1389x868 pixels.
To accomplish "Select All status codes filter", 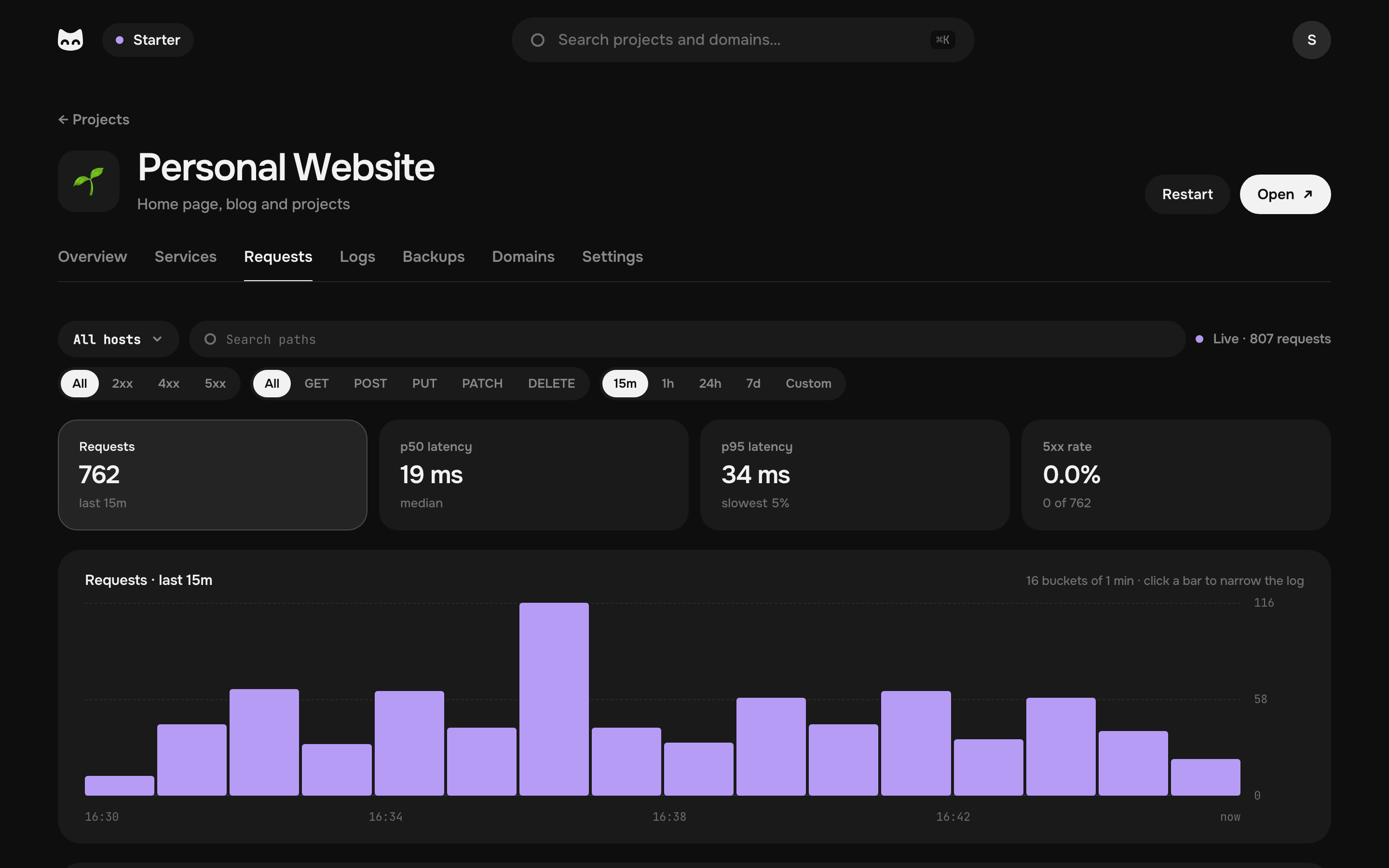I will pos(80,383).
